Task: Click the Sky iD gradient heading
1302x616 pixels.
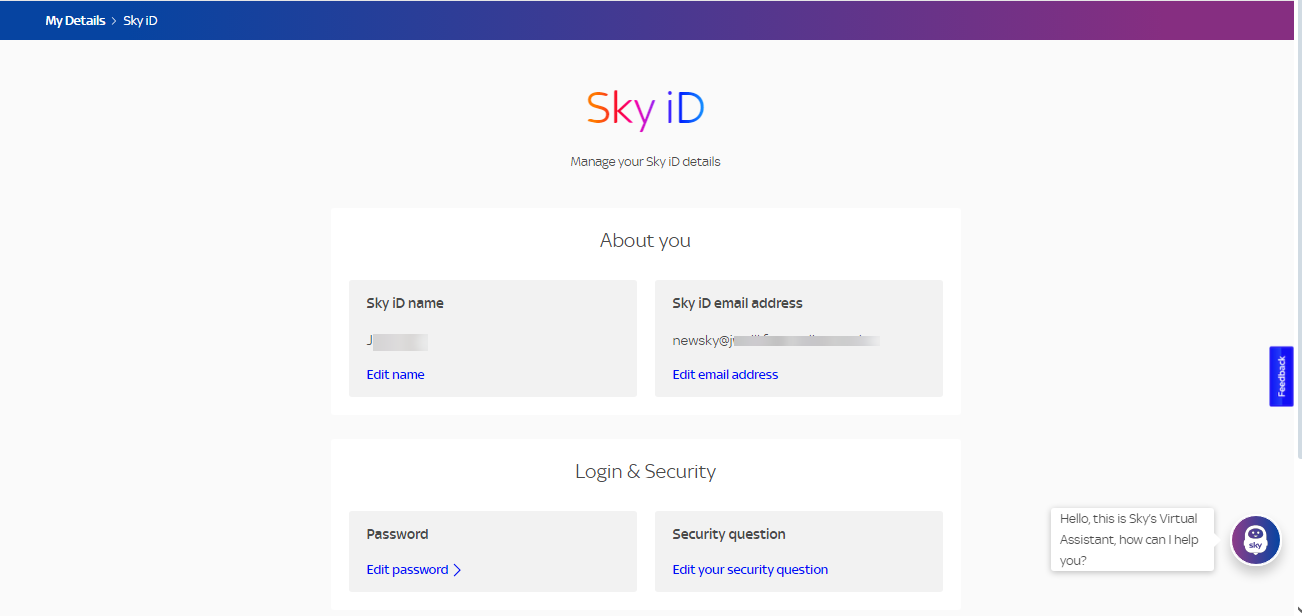Action: click(x=645, y=107)
